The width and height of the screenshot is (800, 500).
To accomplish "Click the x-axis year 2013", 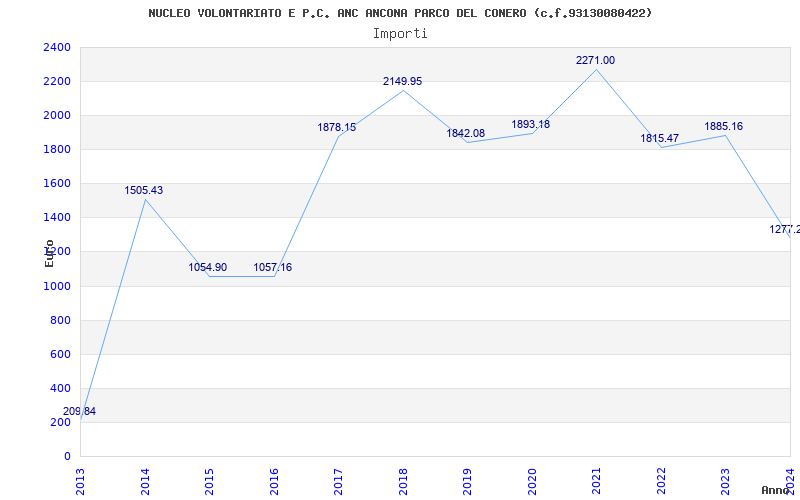I will (81, 481).
